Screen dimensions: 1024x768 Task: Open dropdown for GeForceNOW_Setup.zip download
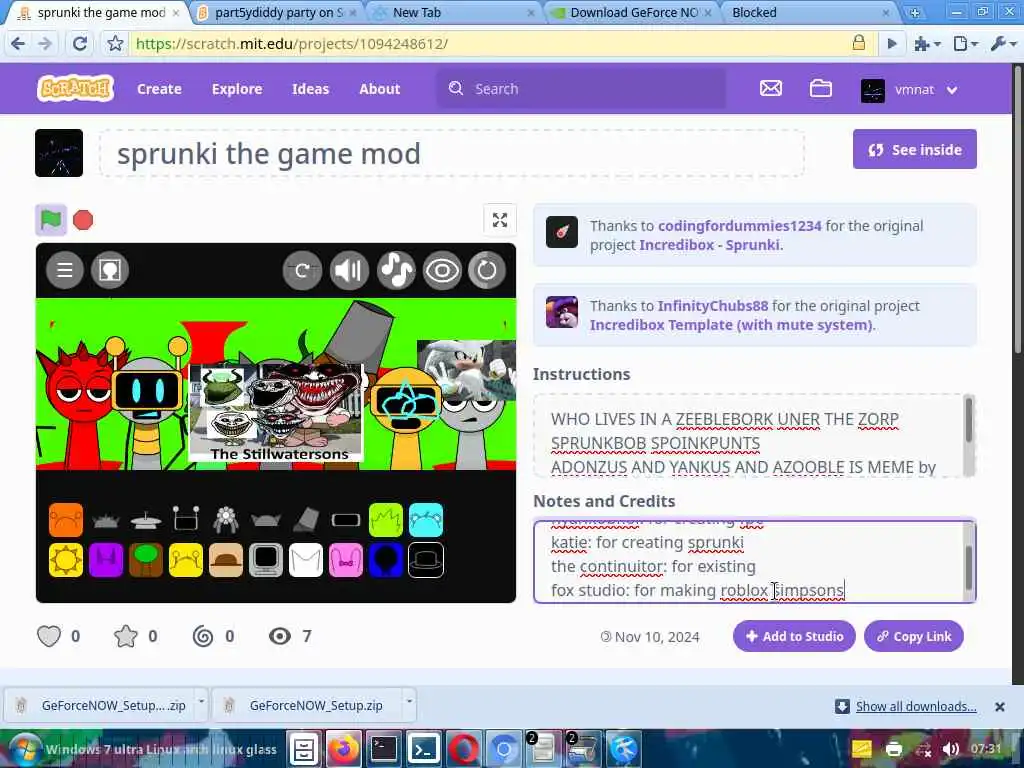coord(409,703)
